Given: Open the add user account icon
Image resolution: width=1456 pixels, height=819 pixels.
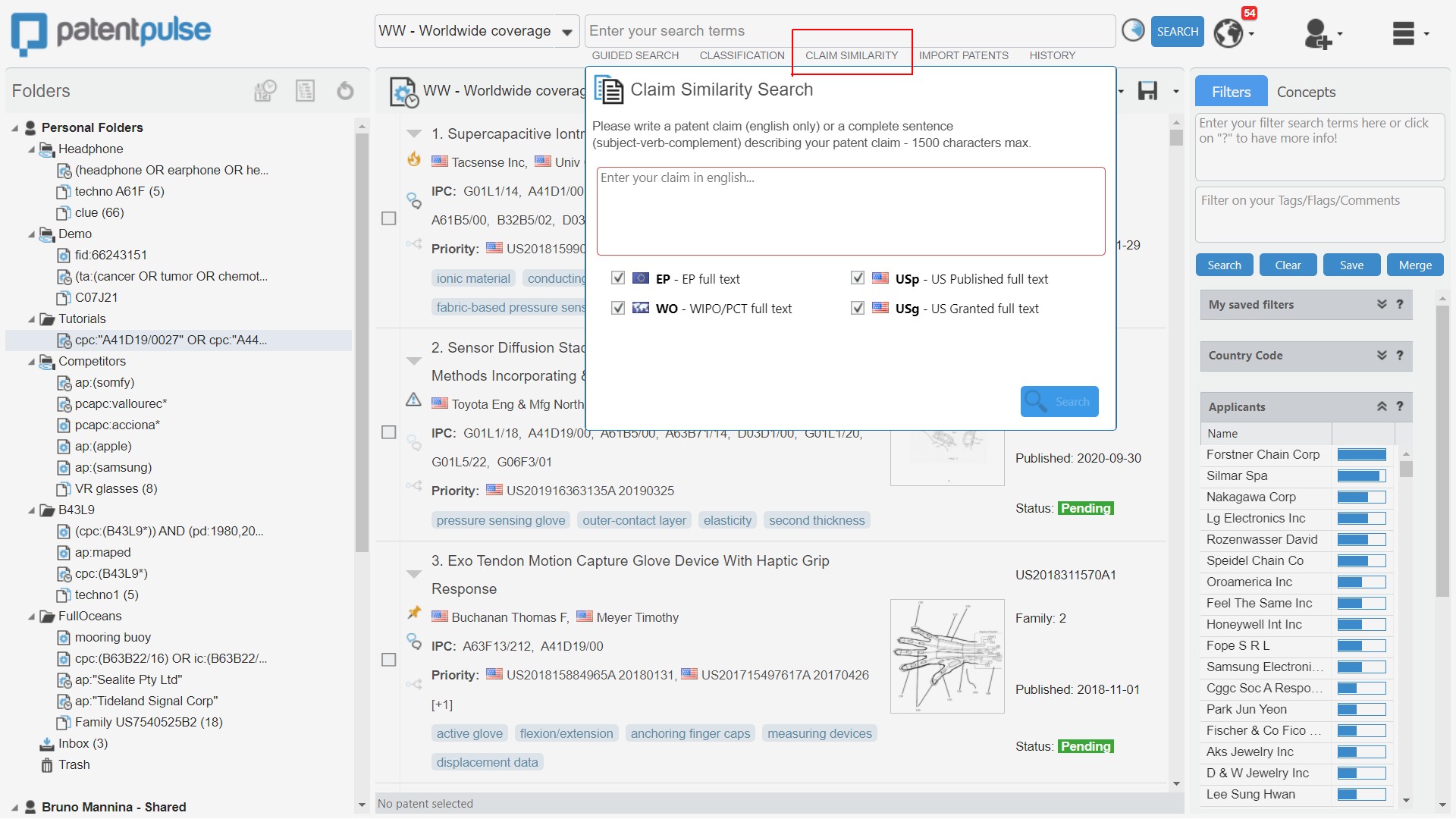Looking at the screenshot, I should click(x=1317, y=33).
